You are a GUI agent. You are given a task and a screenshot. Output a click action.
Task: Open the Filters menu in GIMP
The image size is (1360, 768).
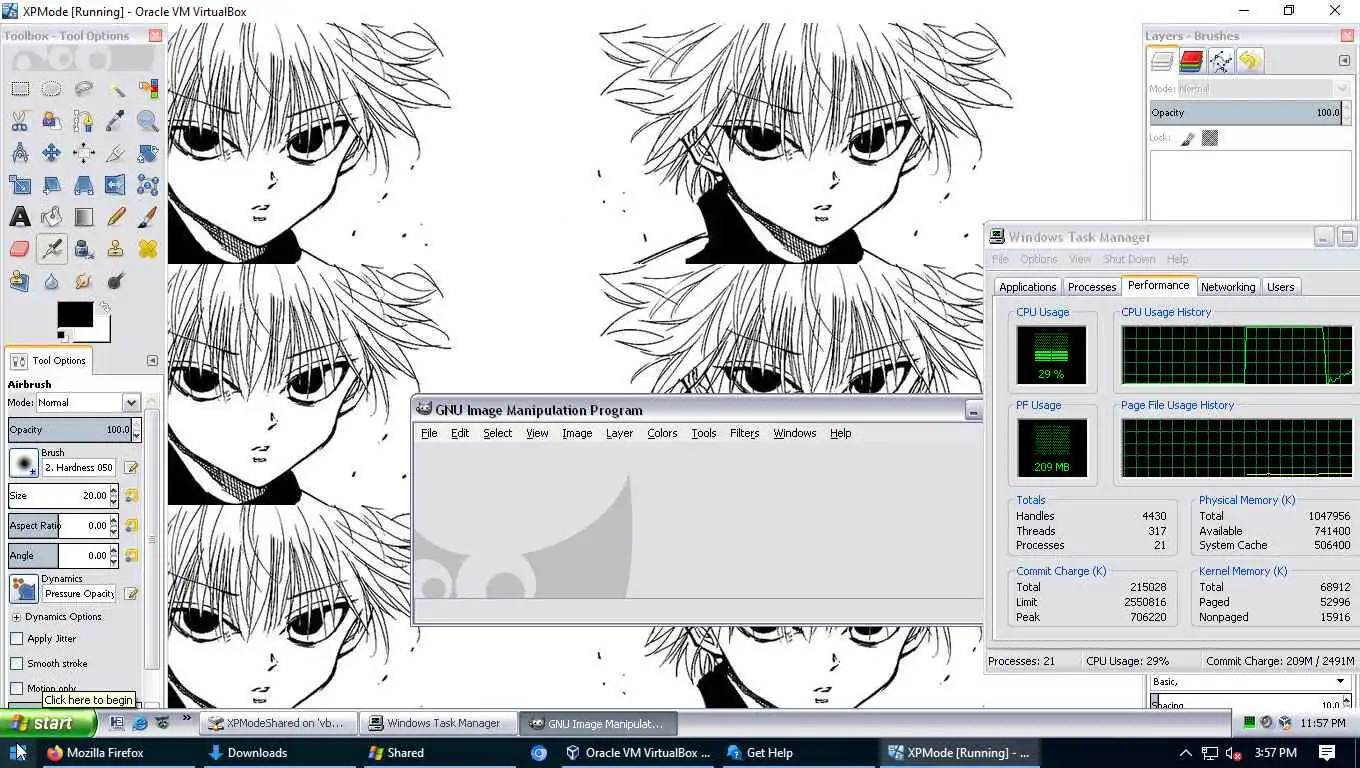[x=745, y=433]
